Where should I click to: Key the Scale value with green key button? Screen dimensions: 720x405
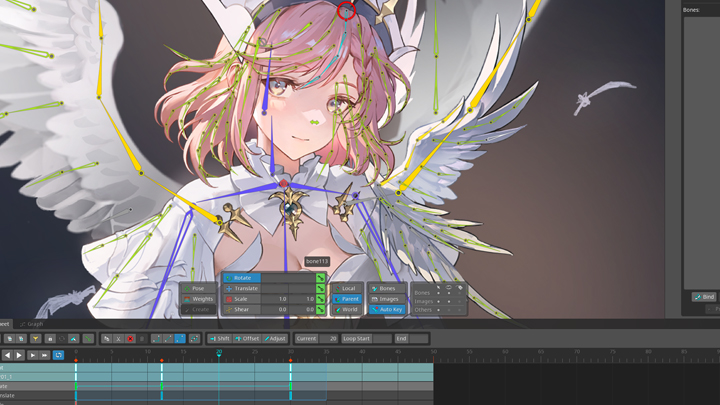pyautogui.click(x=321, y=299)
